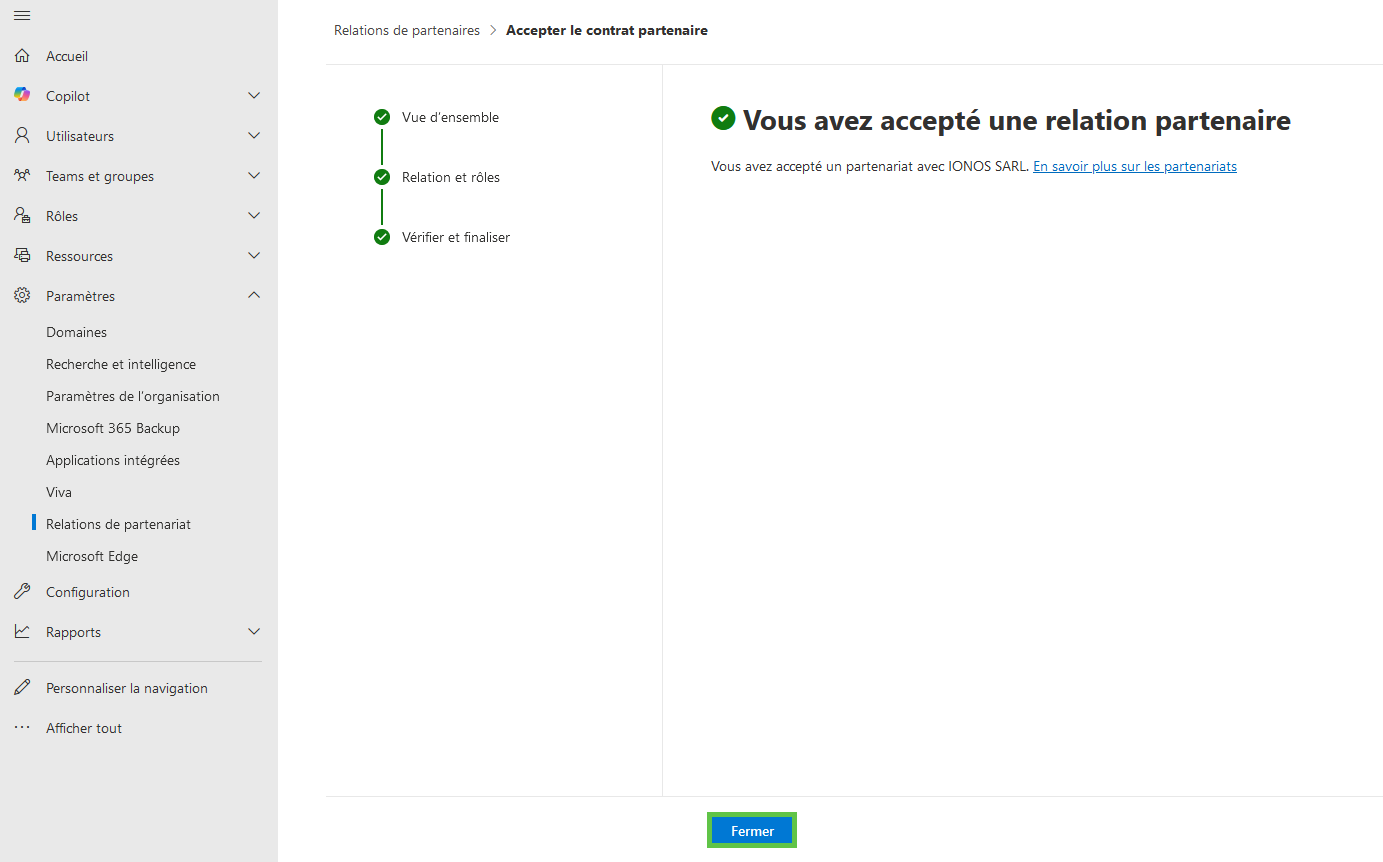Click the Paramètres gear icon

(22, 296)
